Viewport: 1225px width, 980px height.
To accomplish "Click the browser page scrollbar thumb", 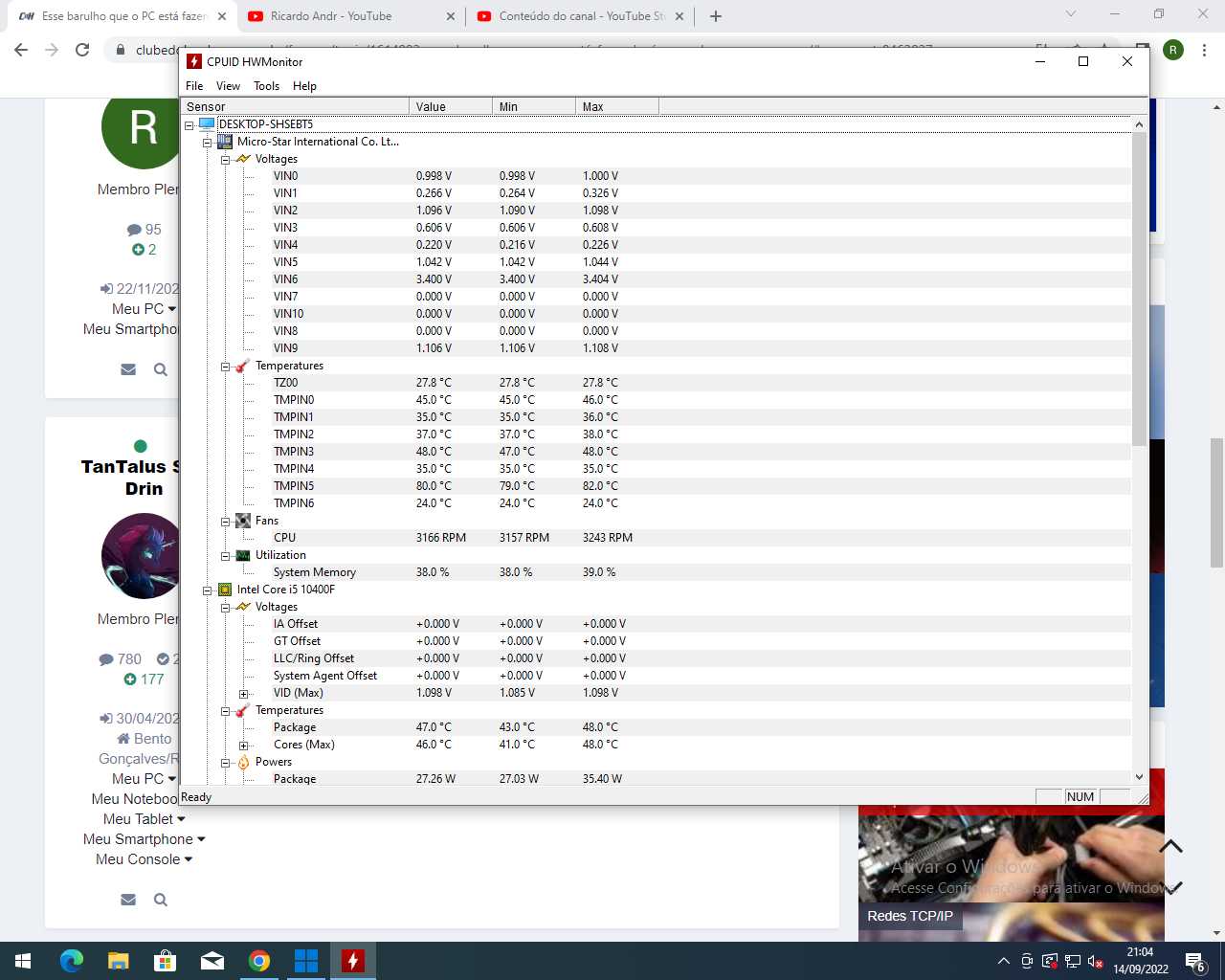I will (1217, 502).
